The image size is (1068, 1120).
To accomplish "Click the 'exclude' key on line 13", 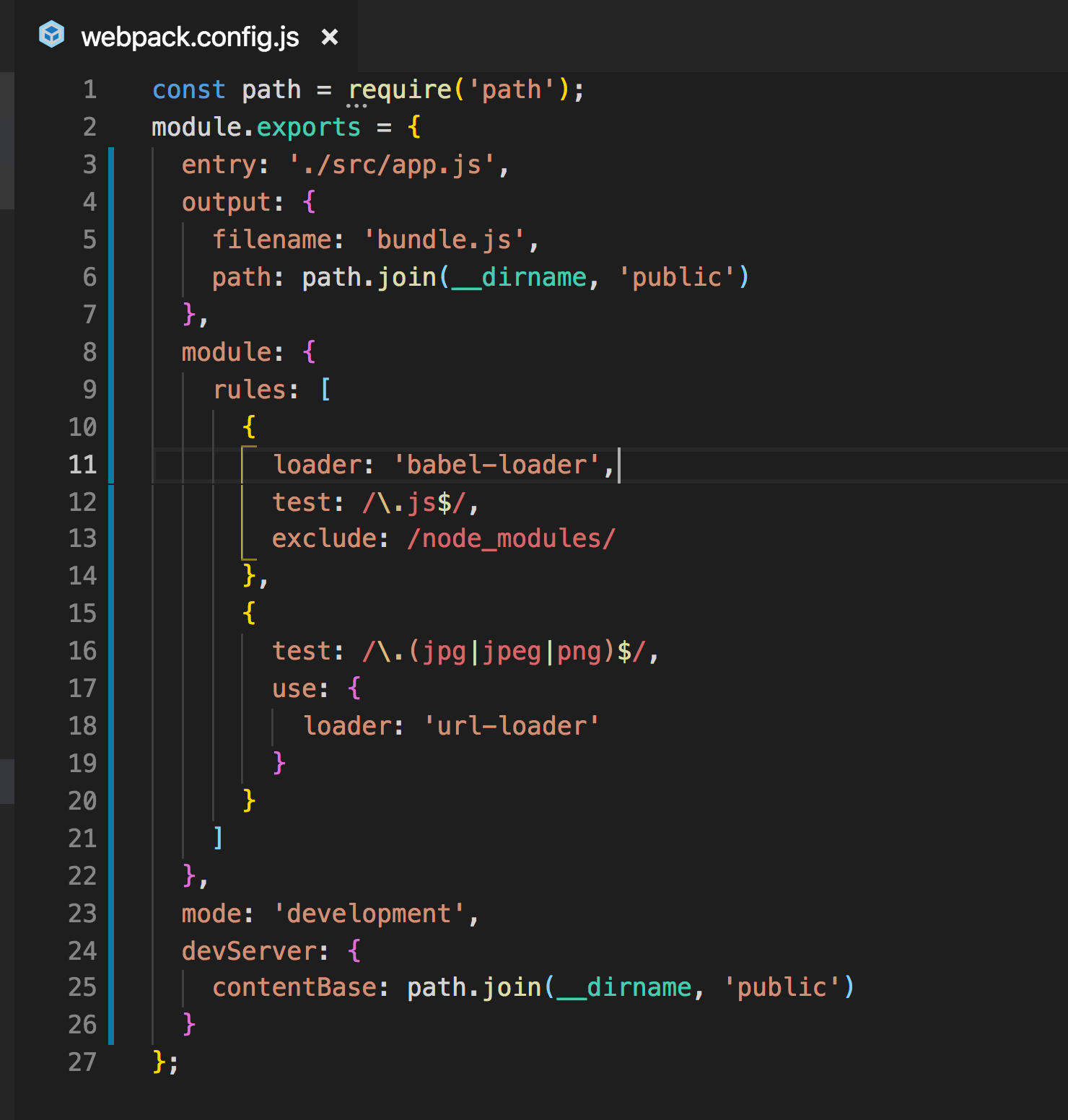I will [324, 538].
